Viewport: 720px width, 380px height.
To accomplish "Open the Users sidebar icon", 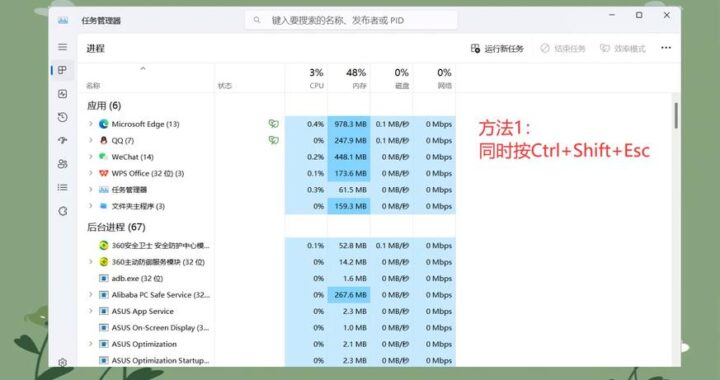I will coord(62,164).
